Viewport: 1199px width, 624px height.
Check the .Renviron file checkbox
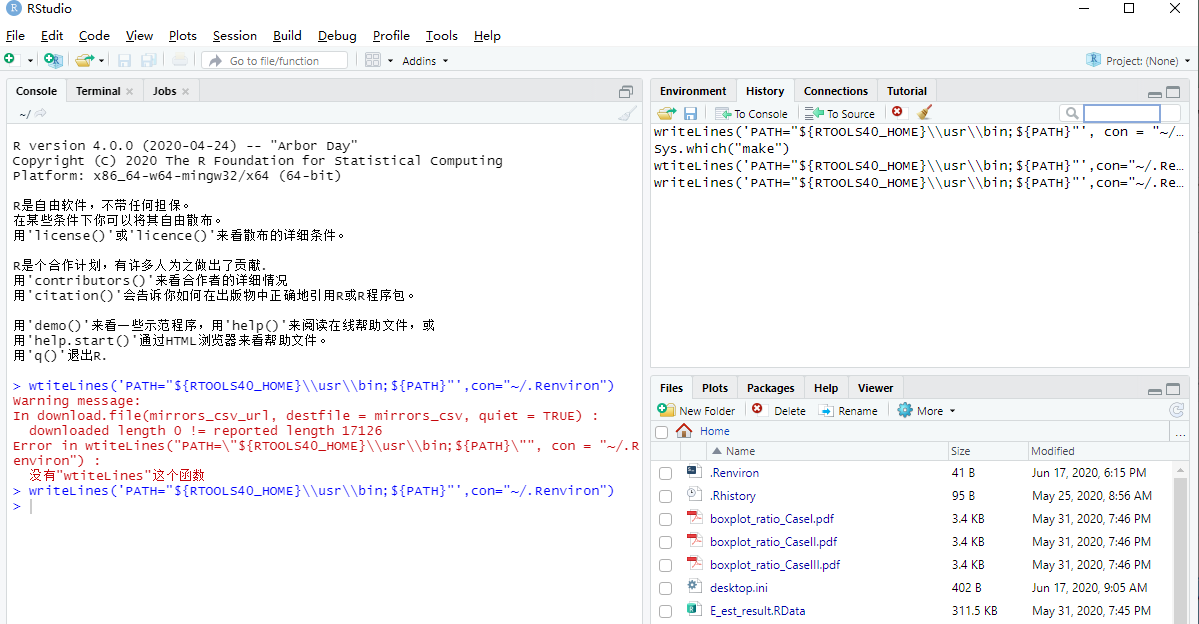665,473
